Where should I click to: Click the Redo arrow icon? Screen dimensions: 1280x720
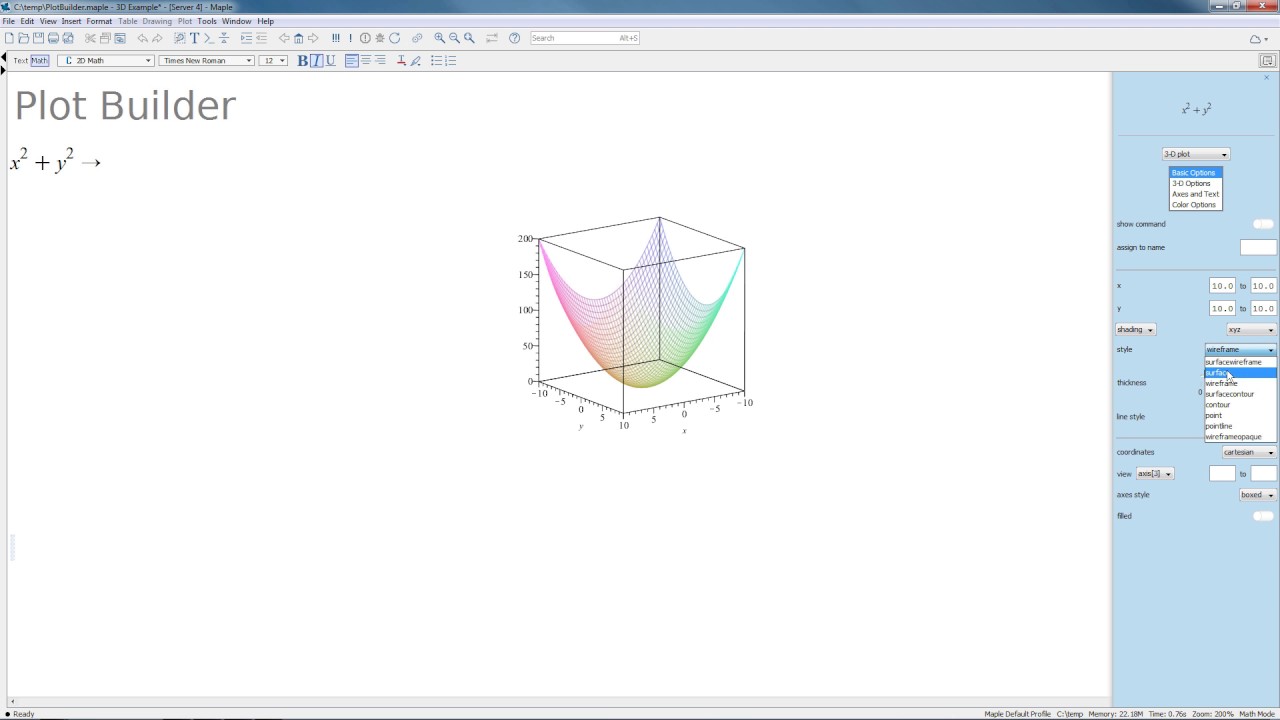[157, 38]
